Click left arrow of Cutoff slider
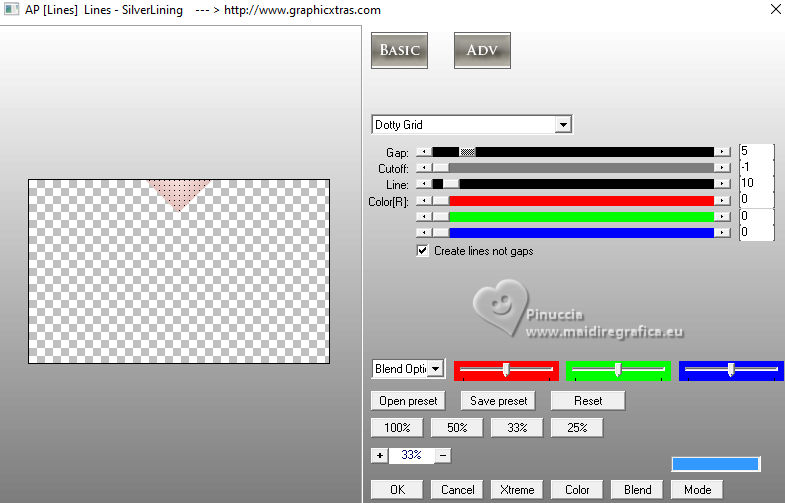Screen dimensions: 785x503 coord(424,168)
